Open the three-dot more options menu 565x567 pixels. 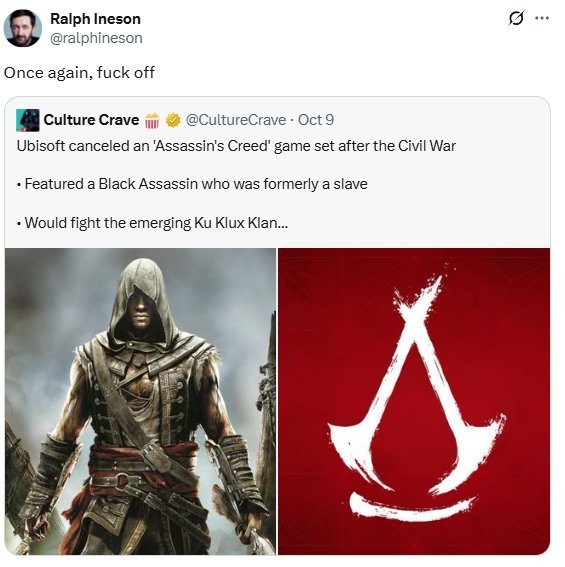[x=542, y=18]
